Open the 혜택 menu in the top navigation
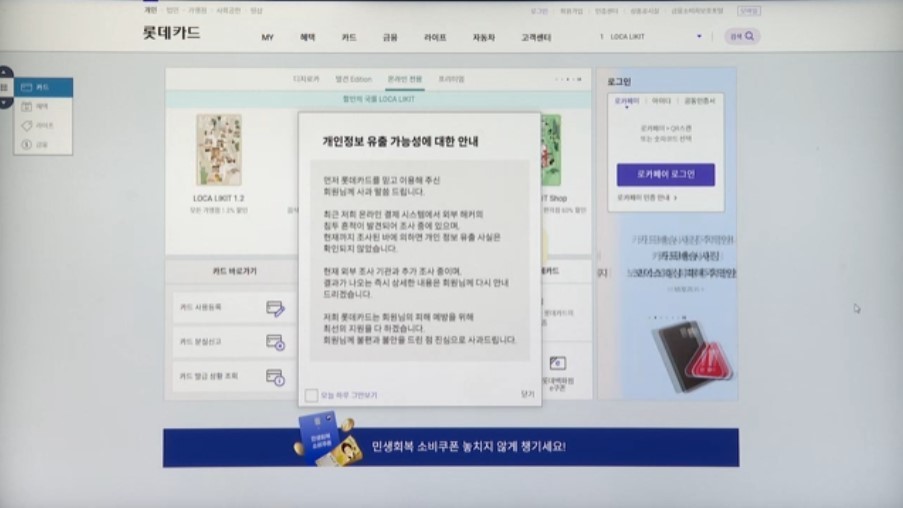Image resolution: width=903 pixels, height=508 pixels. (307, 38)
